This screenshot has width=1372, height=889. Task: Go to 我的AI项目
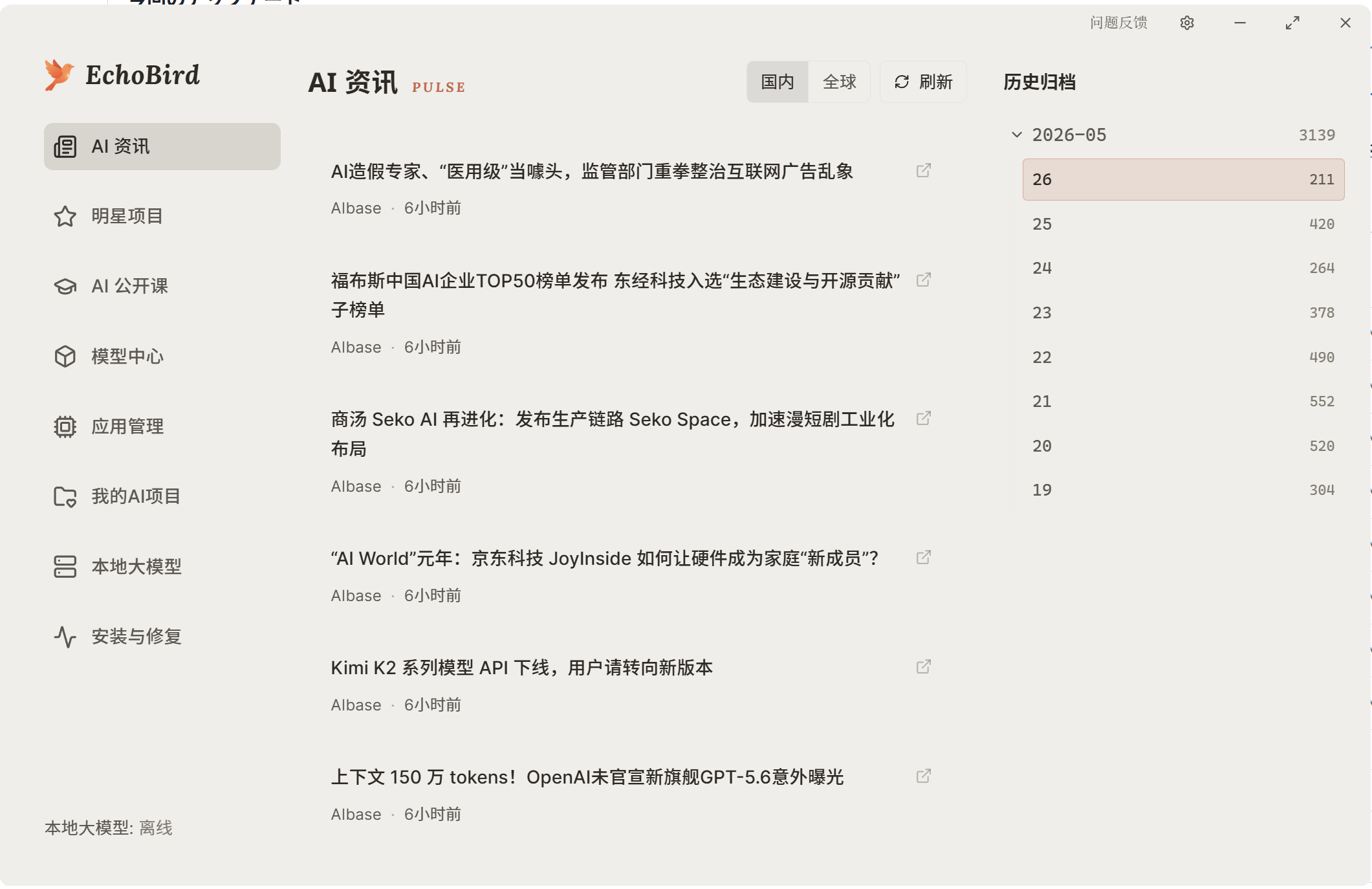162,496
